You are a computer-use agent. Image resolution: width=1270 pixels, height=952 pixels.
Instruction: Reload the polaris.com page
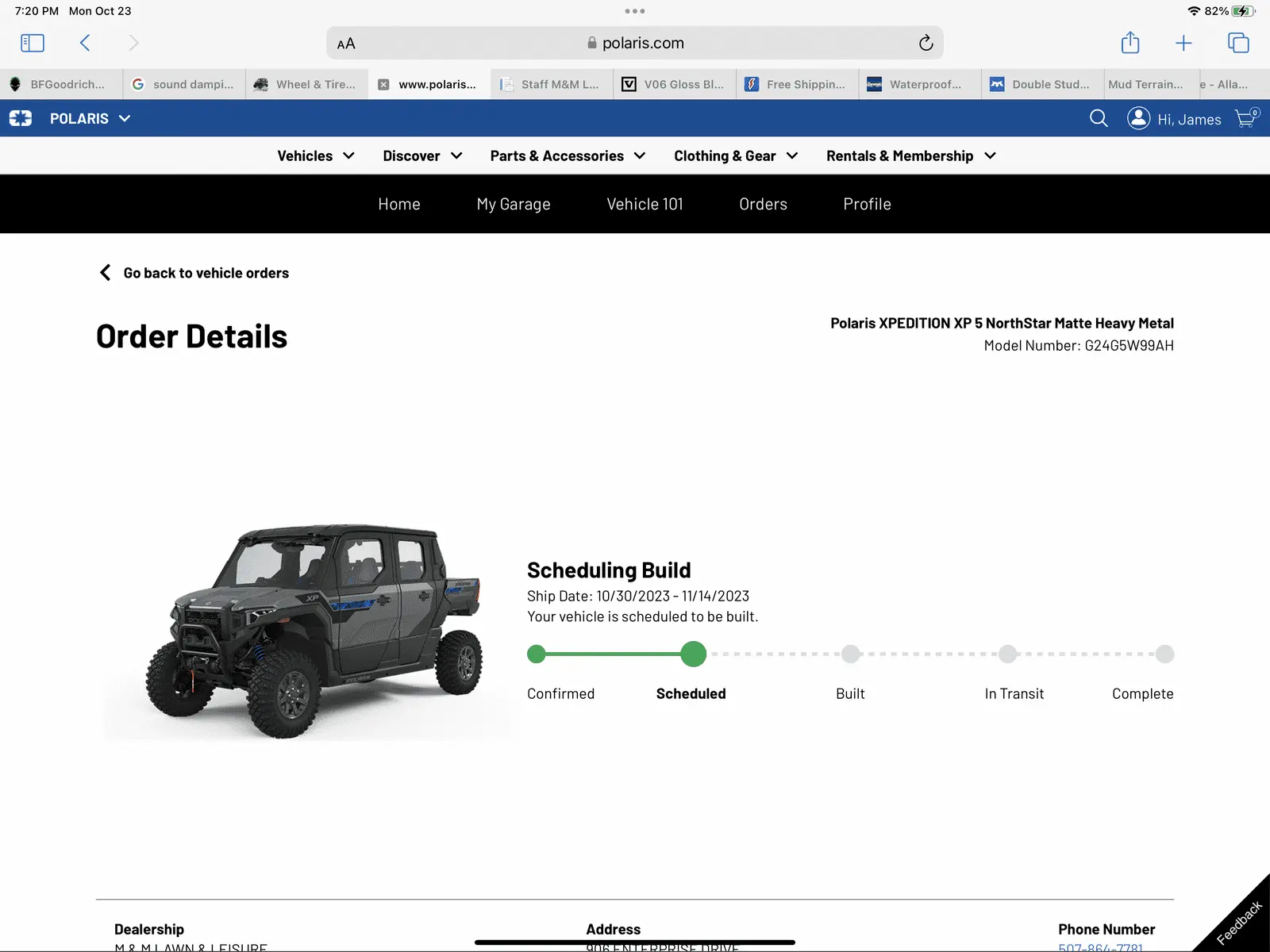(926, 43)
